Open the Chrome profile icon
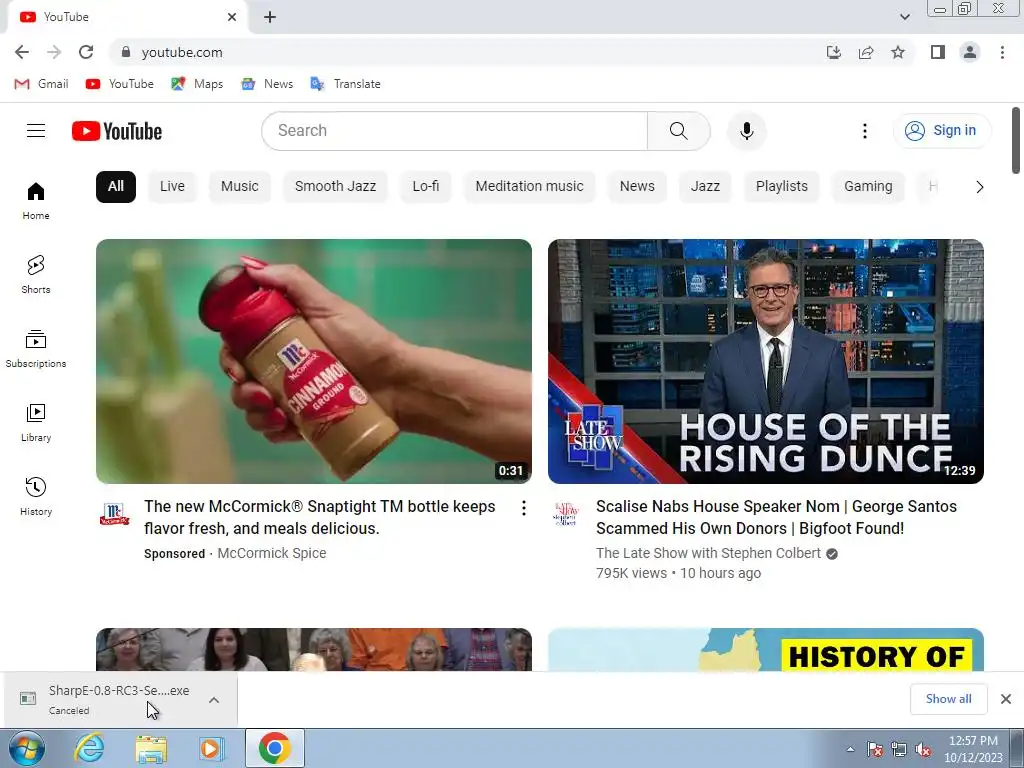Viewport: 1024px width, 768px height. point(970,52)
